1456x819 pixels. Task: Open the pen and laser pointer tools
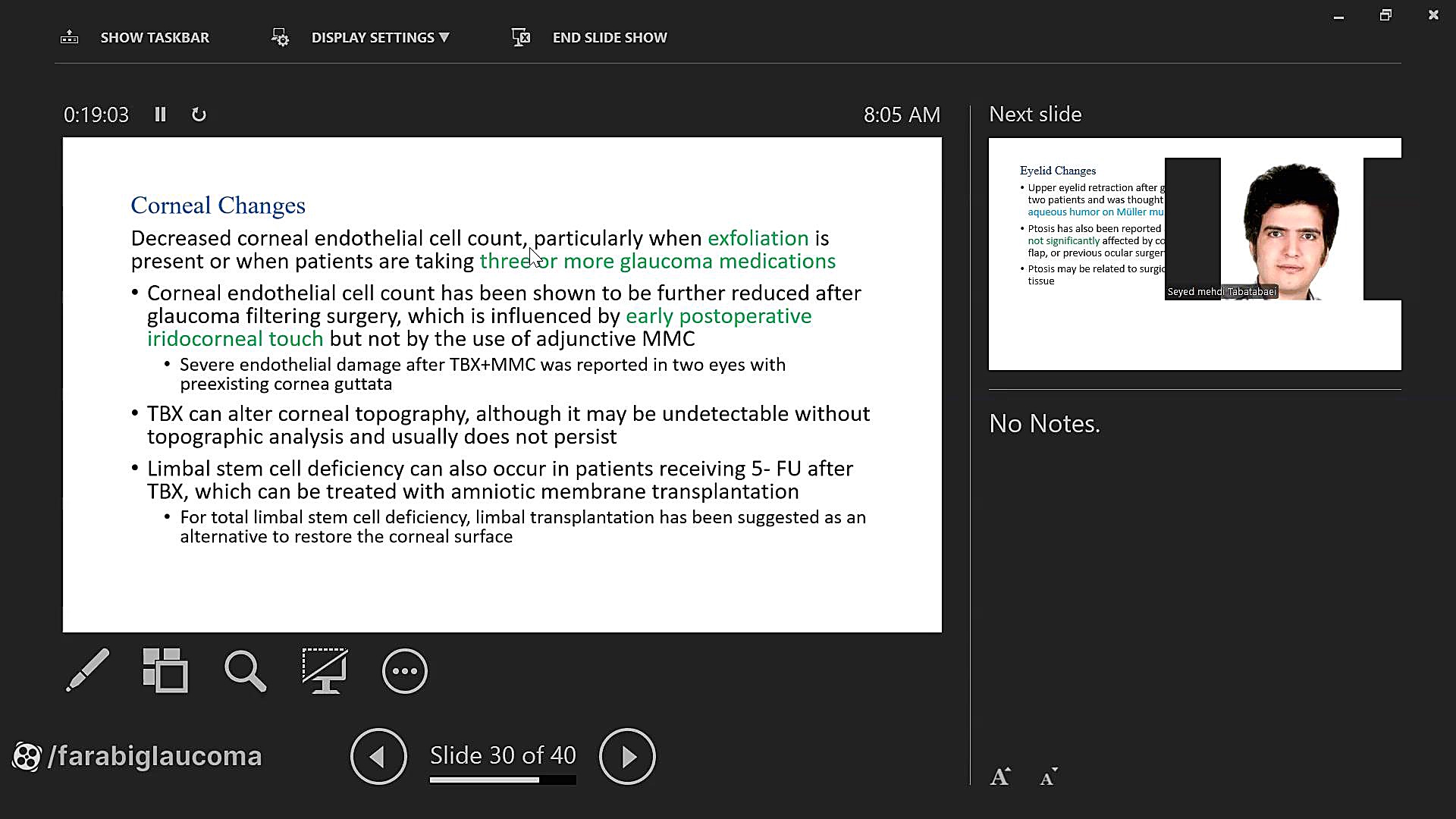87,670
